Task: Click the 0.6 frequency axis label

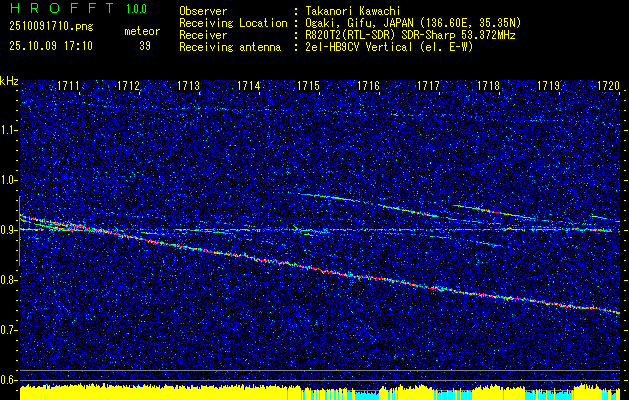Action: 8,380
